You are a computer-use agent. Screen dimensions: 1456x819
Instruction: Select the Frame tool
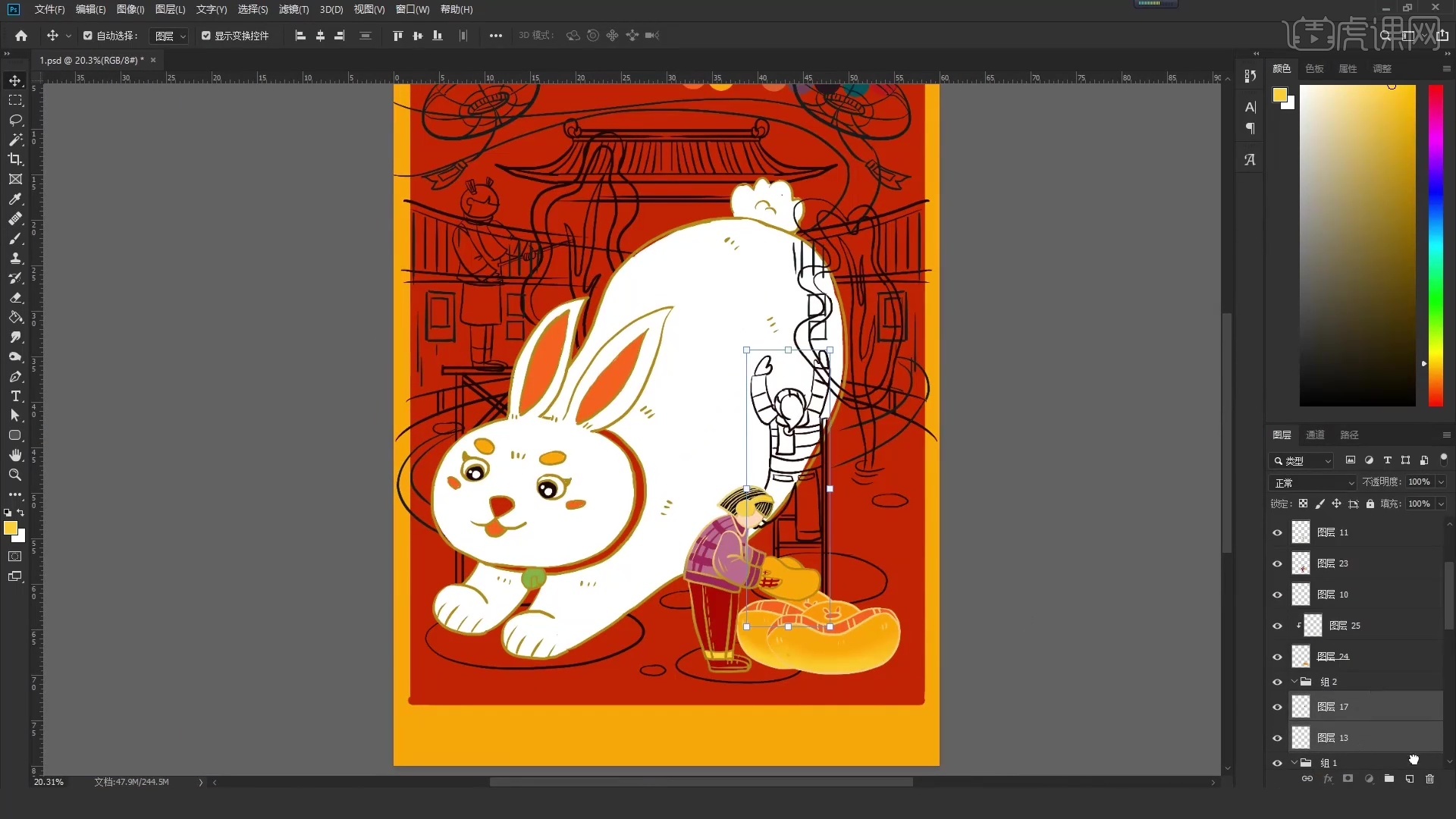pos(15,179)
